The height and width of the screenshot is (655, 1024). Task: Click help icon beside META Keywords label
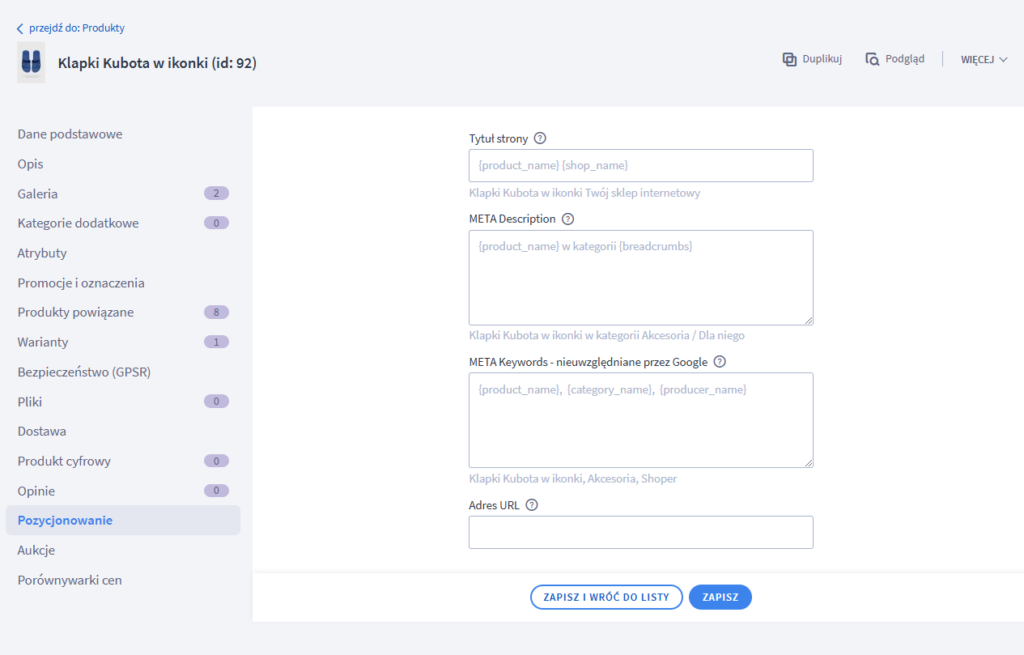click(719, 362)
